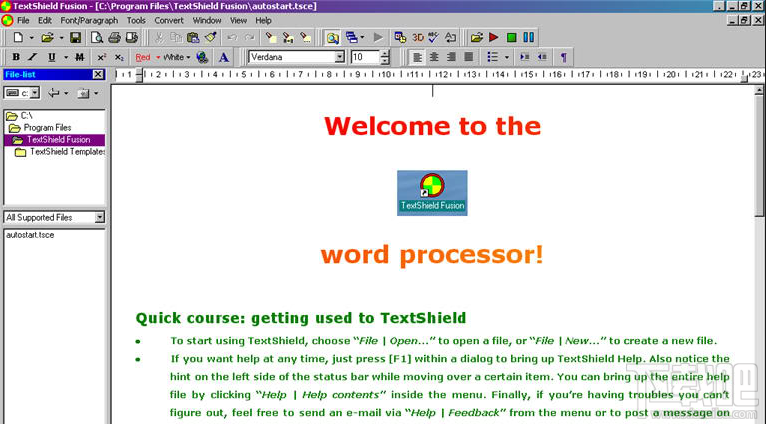
Task: Open the Help menu
Action: [x=263, y=21]
